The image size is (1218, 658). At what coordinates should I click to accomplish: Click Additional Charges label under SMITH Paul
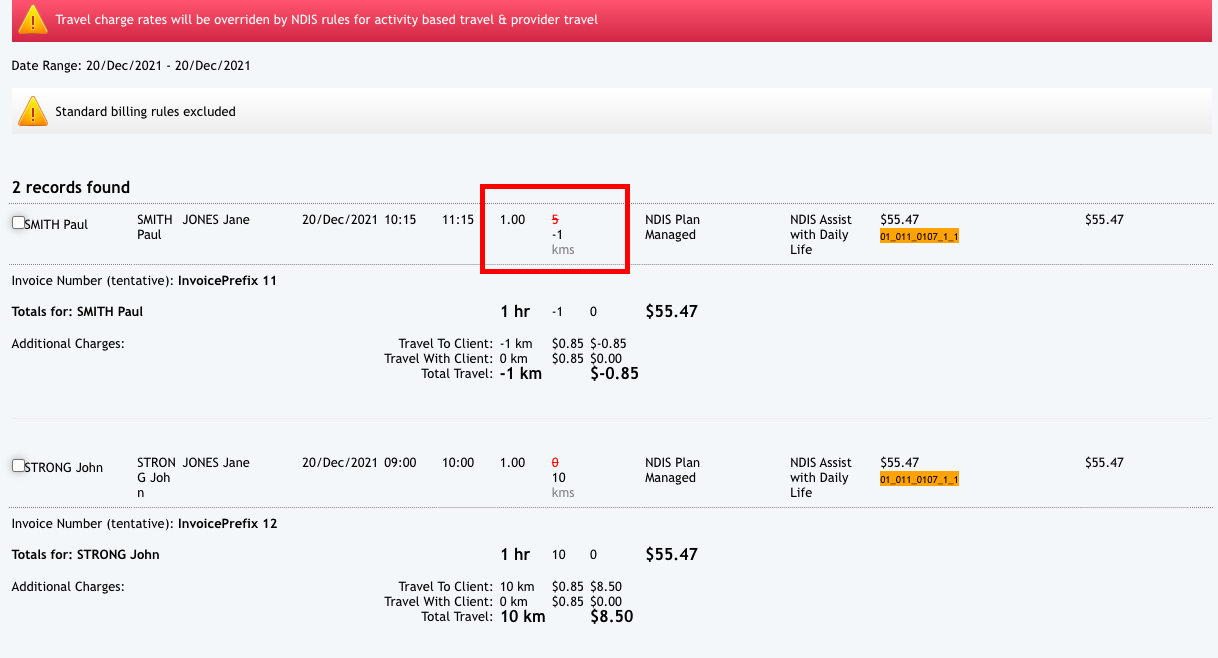click(68, 344)
